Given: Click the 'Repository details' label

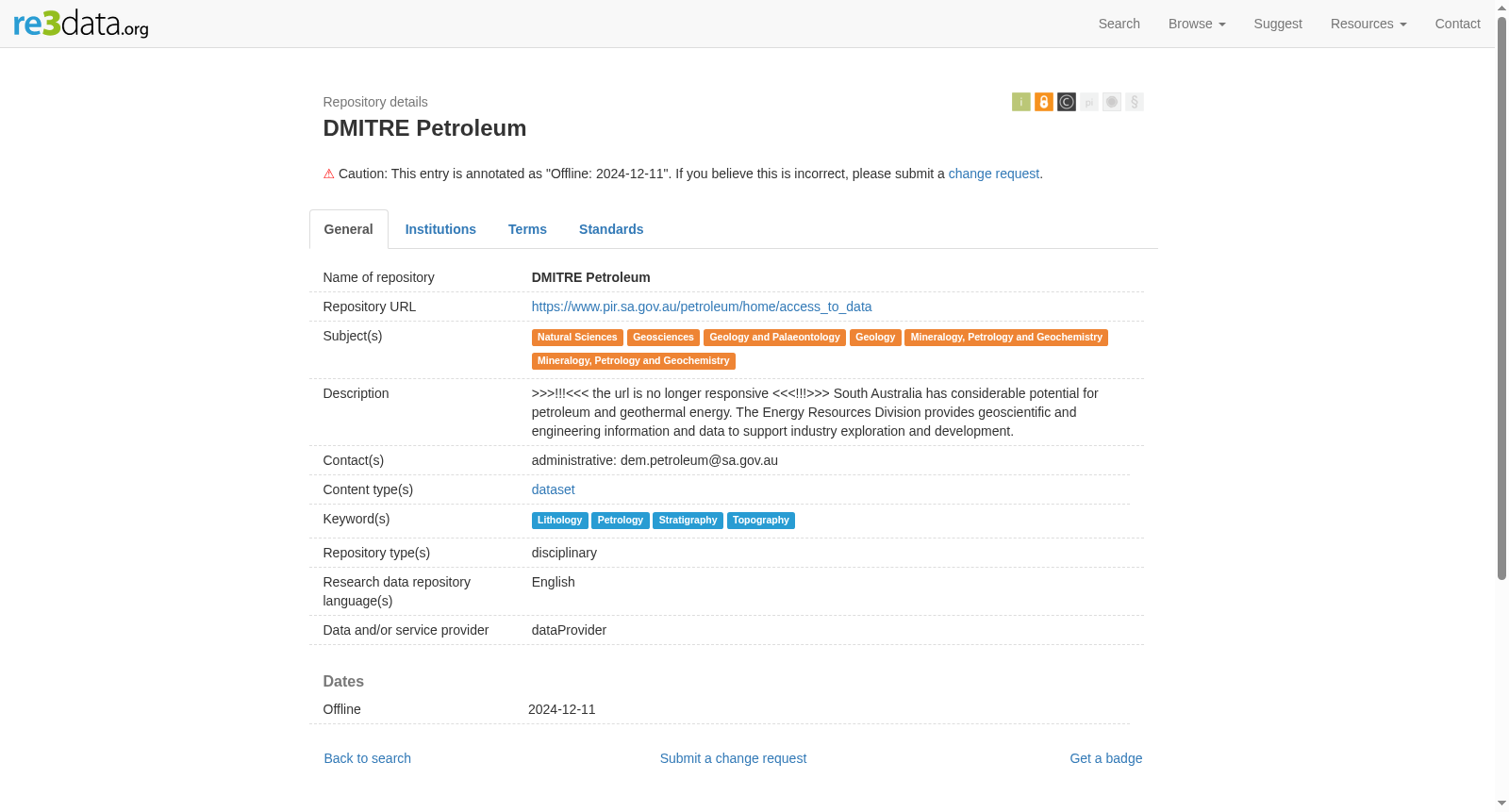Looking at the screenshot, I should (x=375, y=102).
